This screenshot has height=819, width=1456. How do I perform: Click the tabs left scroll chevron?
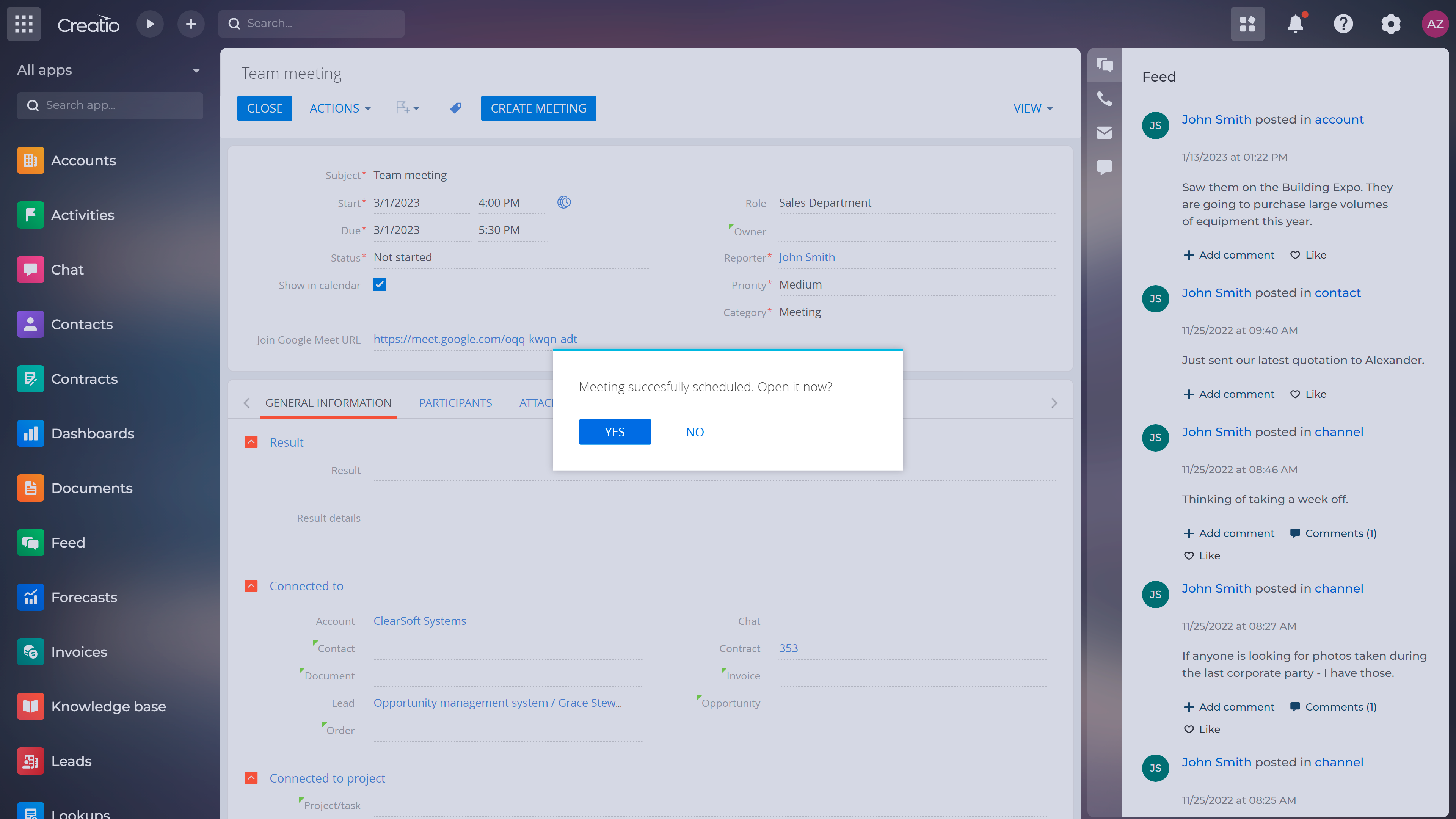[x=246, y=403]
